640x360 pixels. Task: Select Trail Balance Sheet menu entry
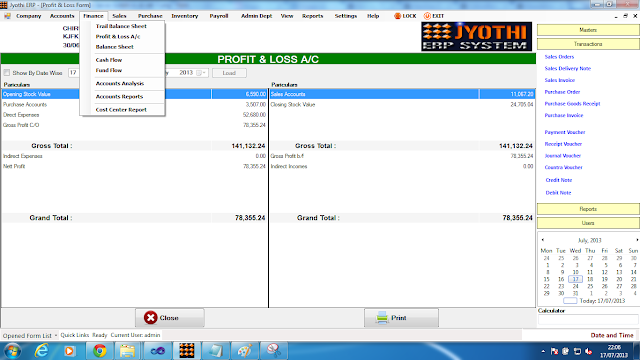click(x=121, y=26)
